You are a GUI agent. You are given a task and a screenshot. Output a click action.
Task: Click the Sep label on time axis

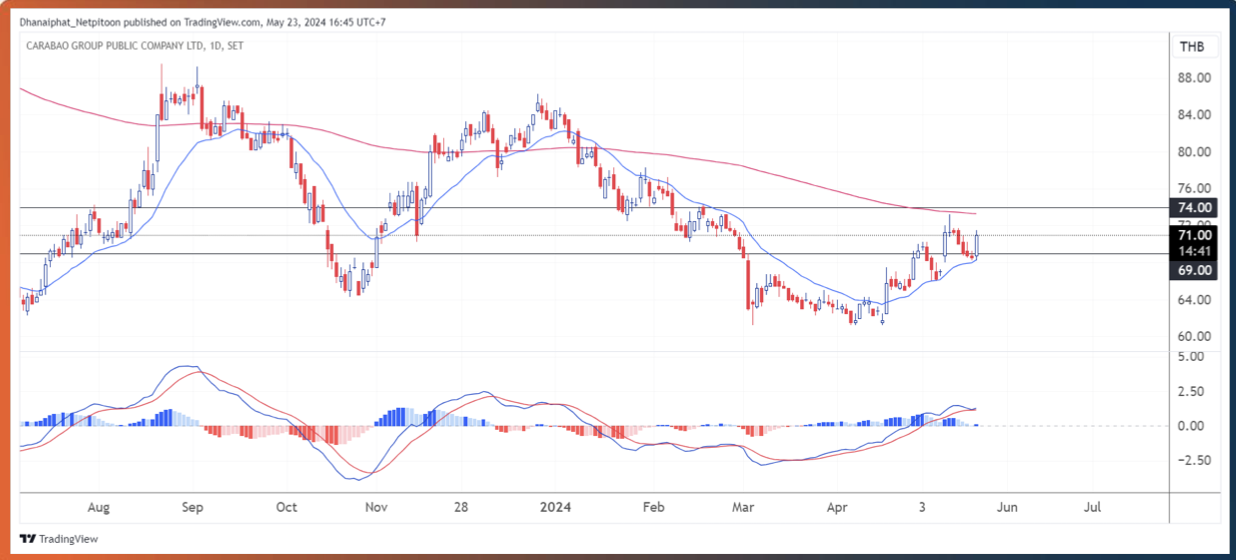[193, 507]
